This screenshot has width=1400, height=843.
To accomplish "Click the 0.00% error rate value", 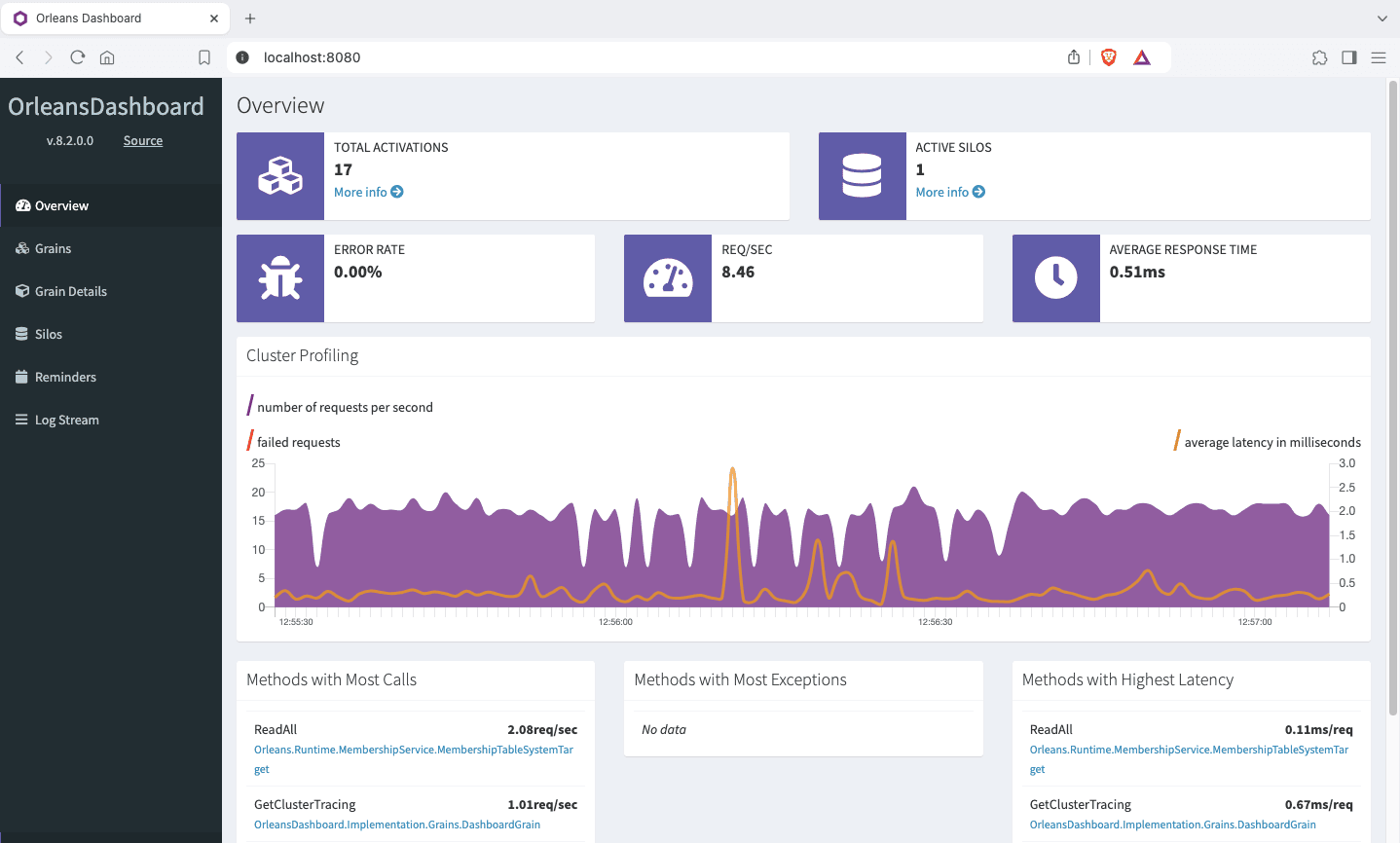I will click(358, 272).
